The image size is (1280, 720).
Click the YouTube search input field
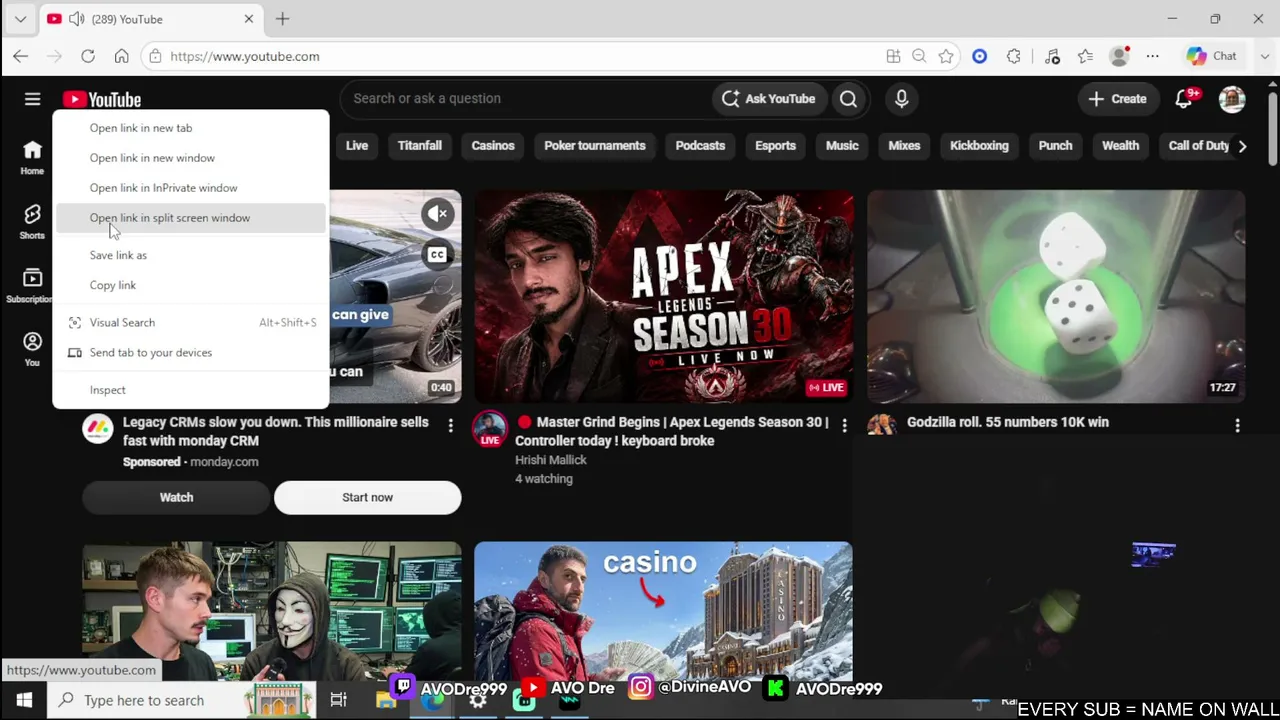(525, 99)
